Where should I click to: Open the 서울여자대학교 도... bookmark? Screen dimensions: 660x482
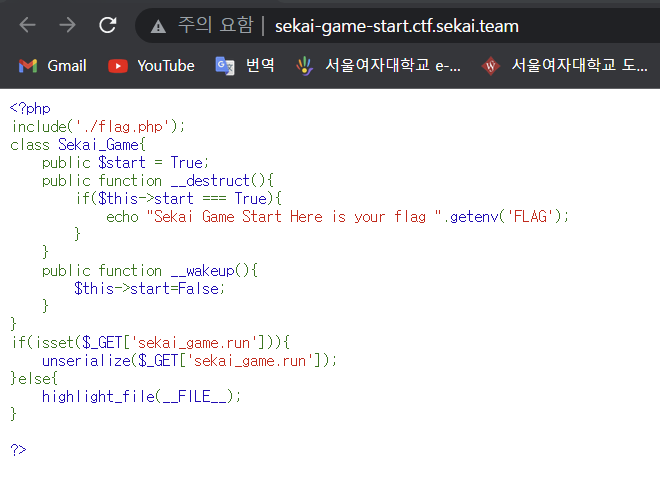tap(564, 66)
